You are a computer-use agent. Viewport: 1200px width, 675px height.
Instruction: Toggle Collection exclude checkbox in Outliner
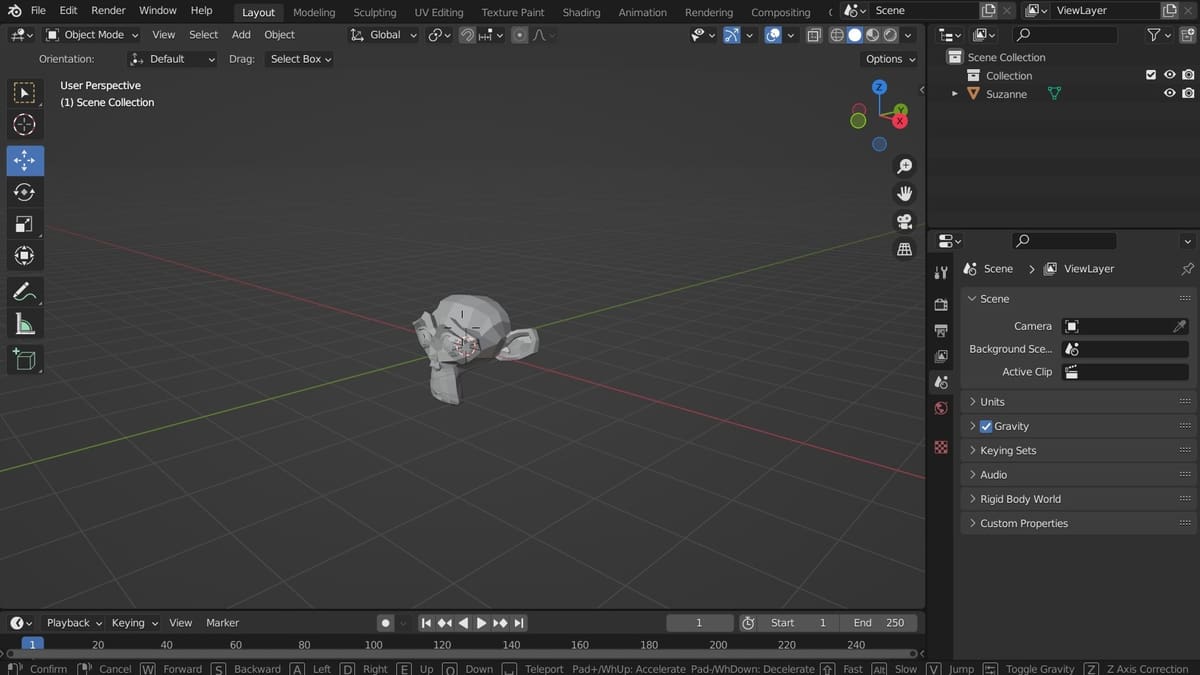pyautogui.click(x=1151, y=75)
